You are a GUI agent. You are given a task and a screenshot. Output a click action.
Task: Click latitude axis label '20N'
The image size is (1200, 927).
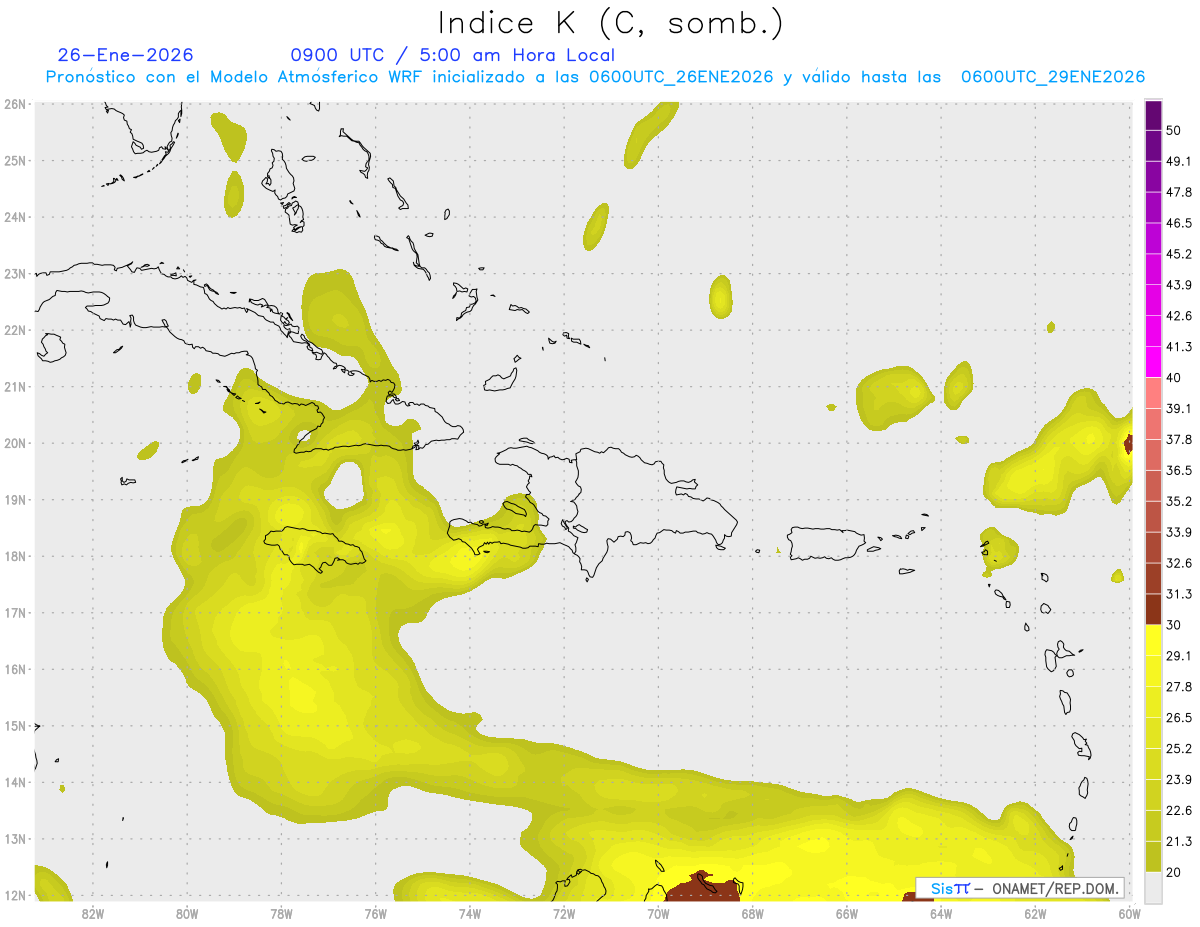tap(14, 443)
